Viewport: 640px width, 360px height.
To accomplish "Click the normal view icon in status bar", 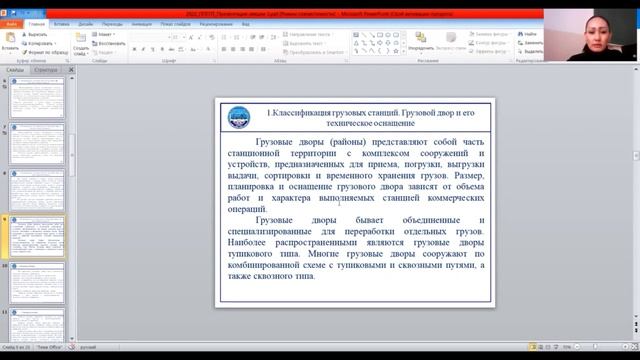I will pos(533,347).
